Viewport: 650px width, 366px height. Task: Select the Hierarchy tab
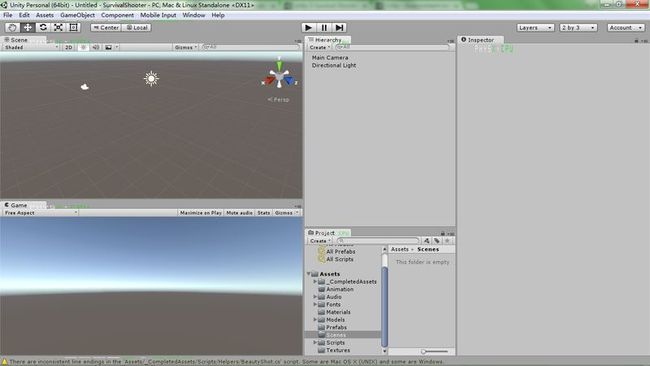(x=327, y=40)
